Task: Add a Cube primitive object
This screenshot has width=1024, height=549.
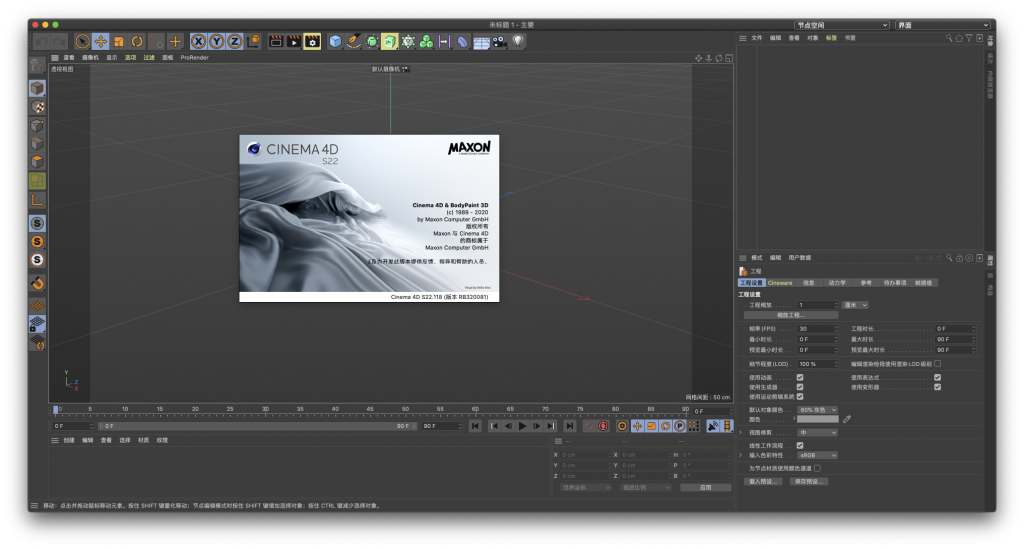Action: coord(335,42)
